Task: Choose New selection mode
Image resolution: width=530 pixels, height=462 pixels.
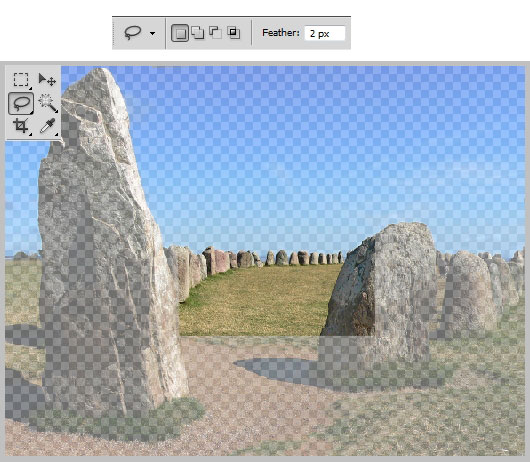Action: click(x=180, y=33)
